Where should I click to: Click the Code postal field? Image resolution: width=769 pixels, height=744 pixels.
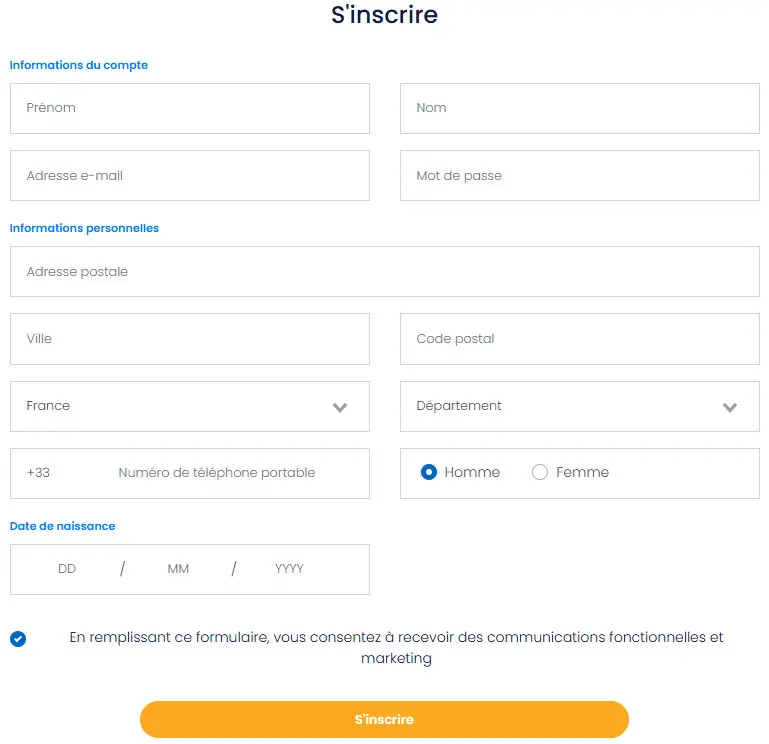[580, 339]
